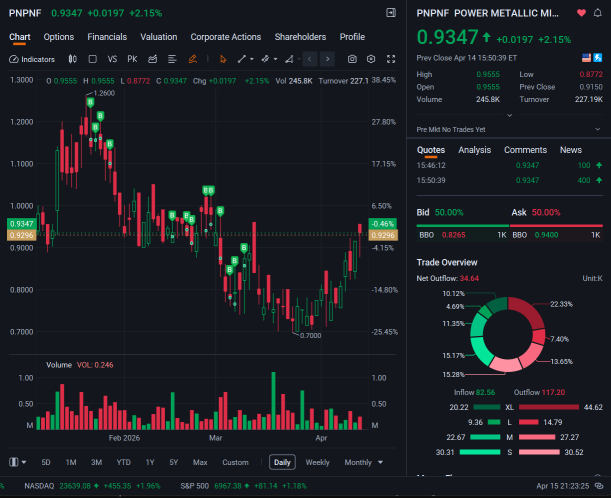The image size is (611, 498).
Task: Set chart range to 1M
Action: click(71, 462)
